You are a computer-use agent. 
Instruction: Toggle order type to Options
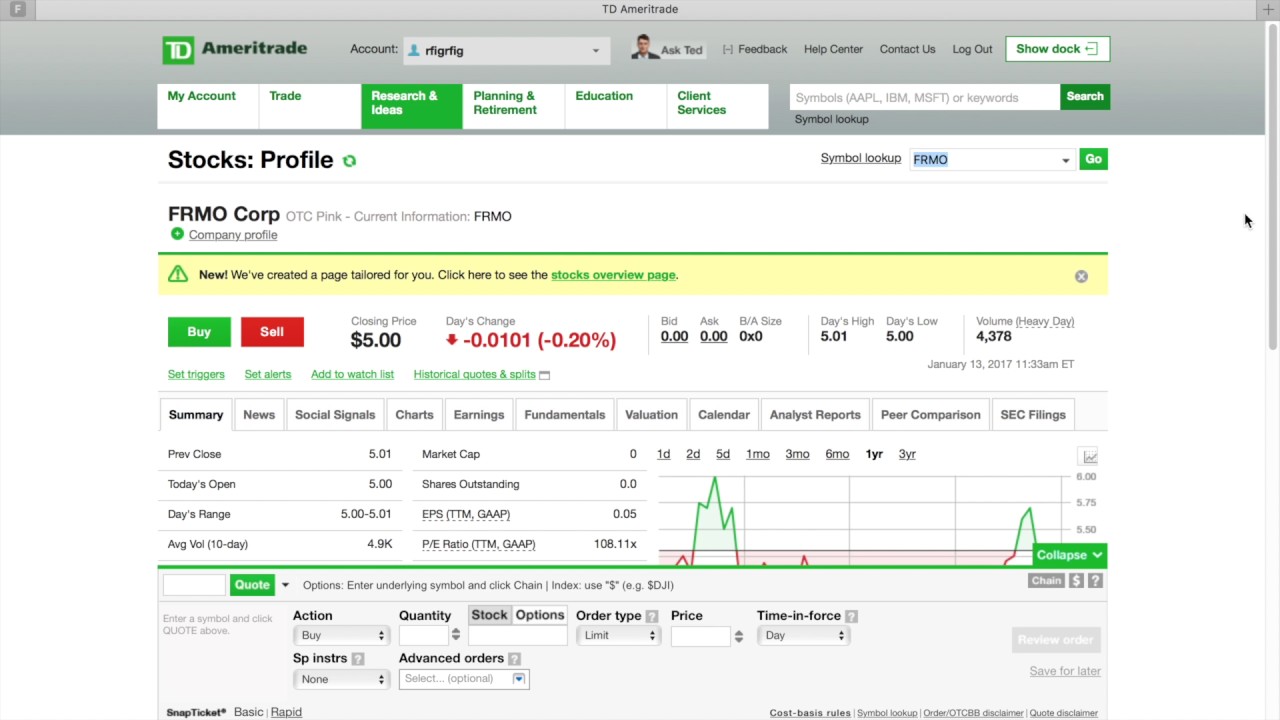click(540, 615)
